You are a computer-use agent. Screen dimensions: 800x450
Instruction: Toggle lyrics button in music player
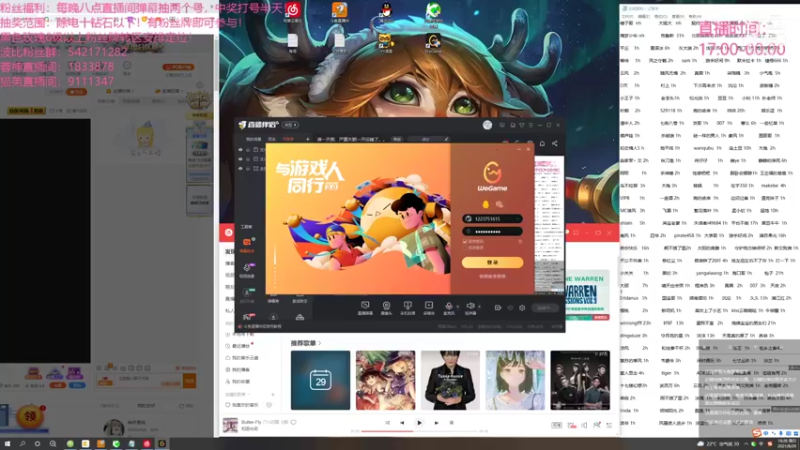tap(452, 422)
